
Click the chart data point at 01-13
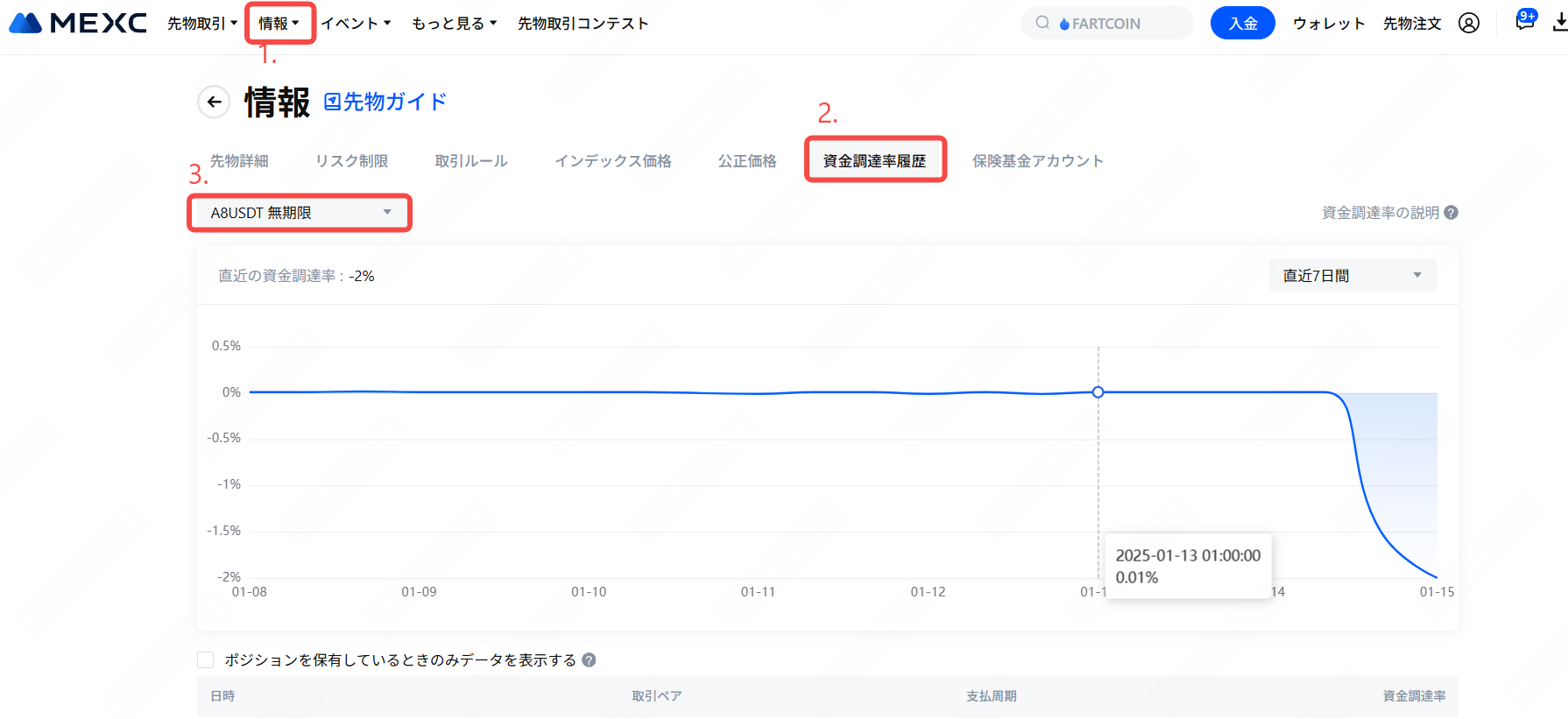click(x=1098, y=392)
